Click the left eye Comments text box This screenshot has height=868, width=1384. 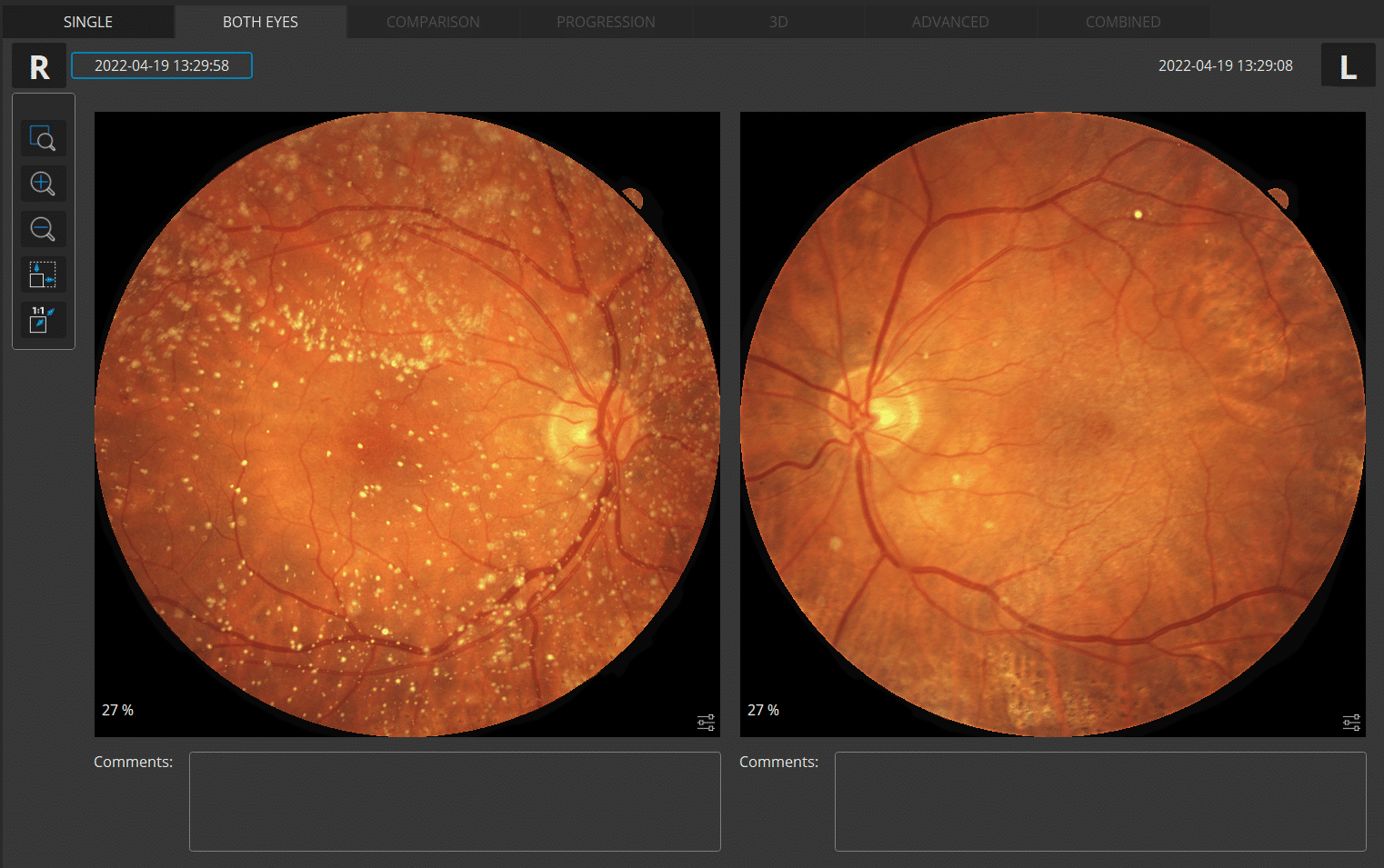pyautogui.click(x=1100, y=801)
